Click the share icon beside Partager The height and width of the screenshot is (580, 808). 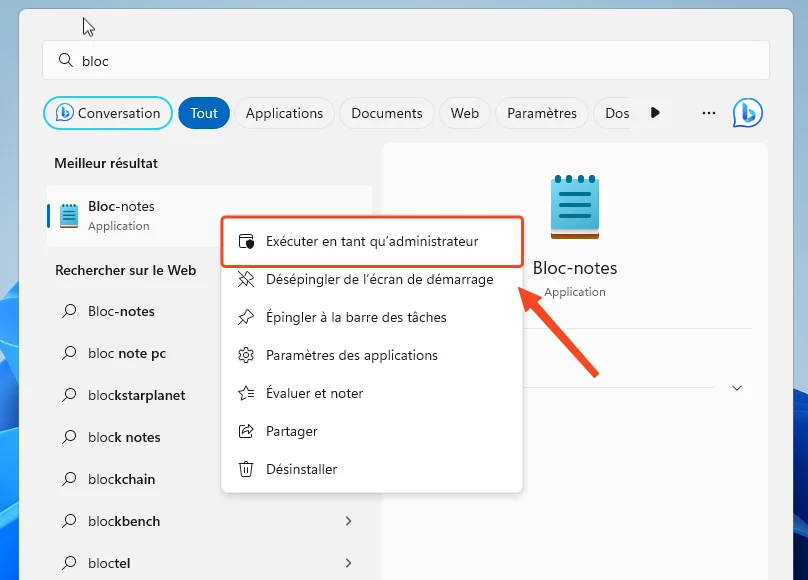(244, 431)
